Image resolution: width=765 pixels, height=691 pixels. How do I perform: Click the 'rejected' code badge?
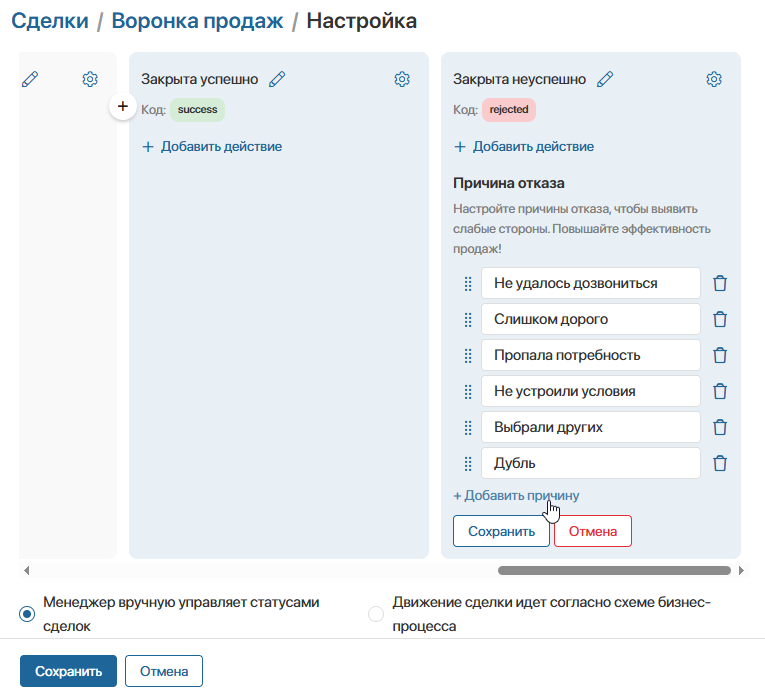[x=509, y=110]
